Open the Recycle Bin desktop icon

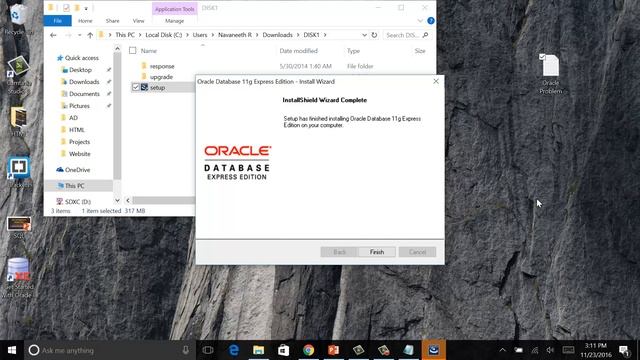coord(17,19)
